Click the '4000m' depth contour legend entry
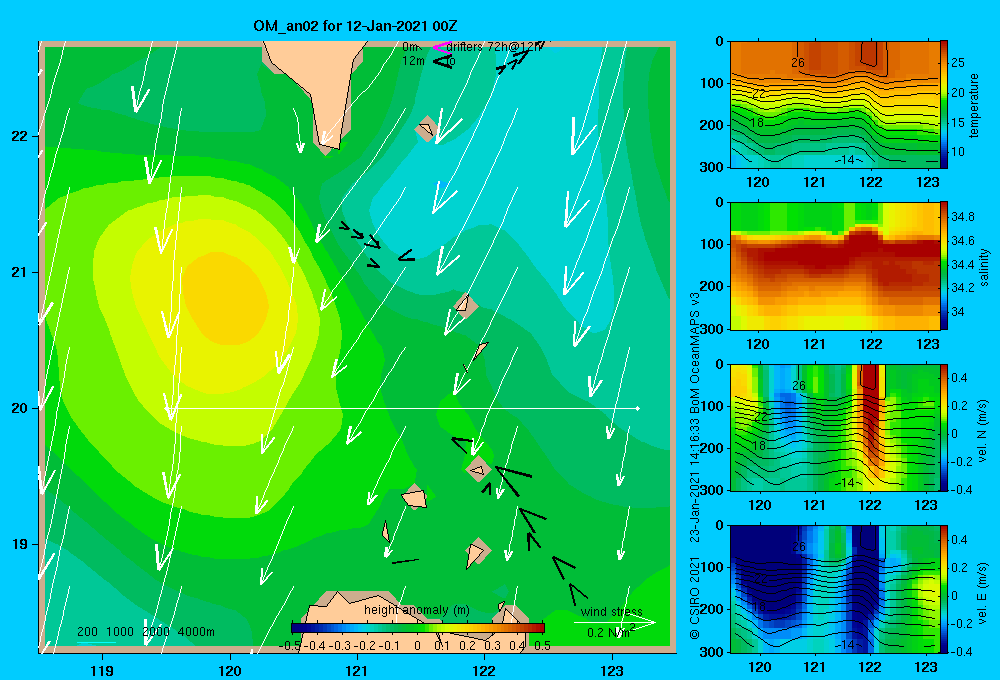 pyautogui.click(x=196, y=632)
